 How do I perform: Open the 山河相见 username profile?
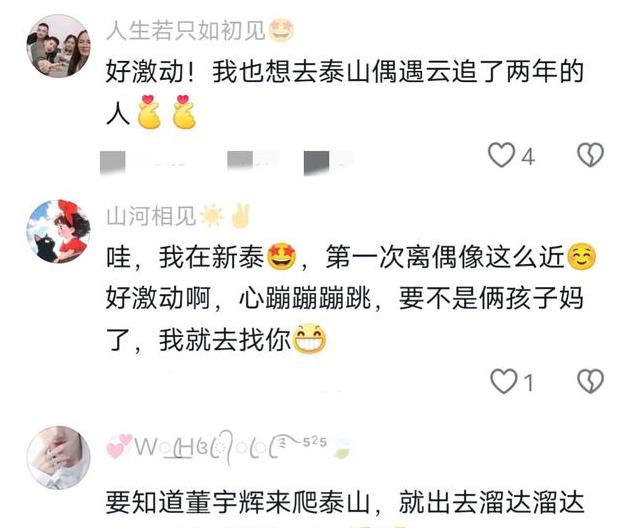point(151,216)
